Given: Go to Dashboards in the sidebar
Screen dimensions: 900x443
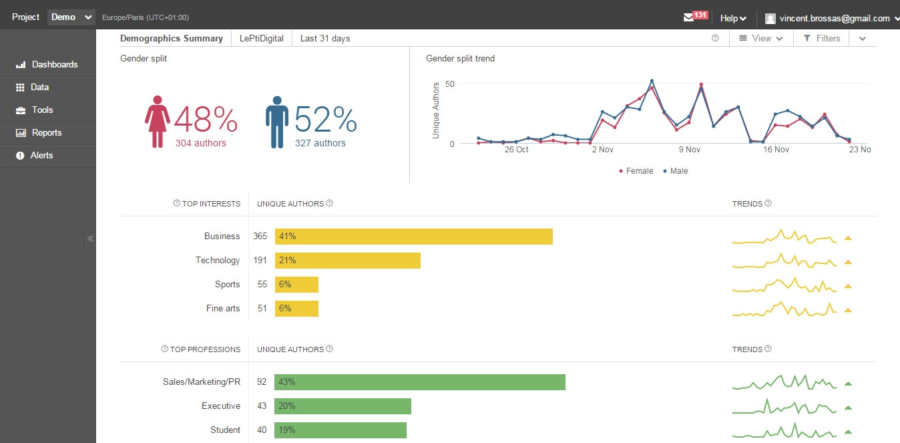Looking at the screenshot, I should (x=54, y=64).
